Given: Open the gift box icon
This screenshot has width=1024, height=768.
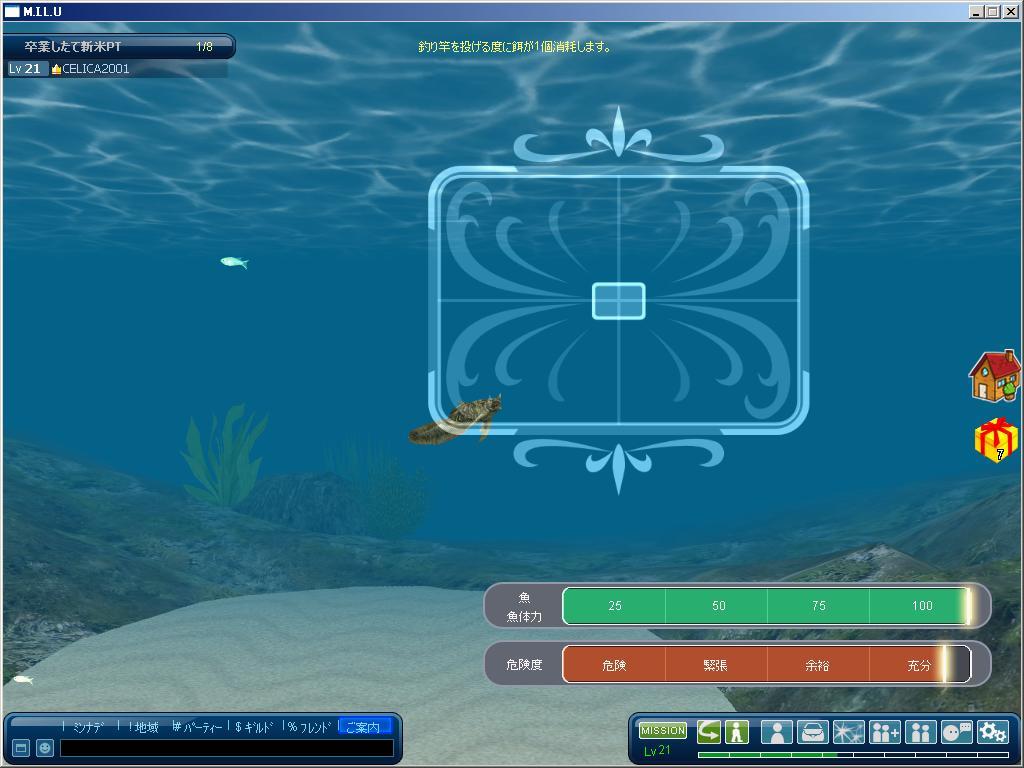Looking at the screenshot, I should point(995,440).
